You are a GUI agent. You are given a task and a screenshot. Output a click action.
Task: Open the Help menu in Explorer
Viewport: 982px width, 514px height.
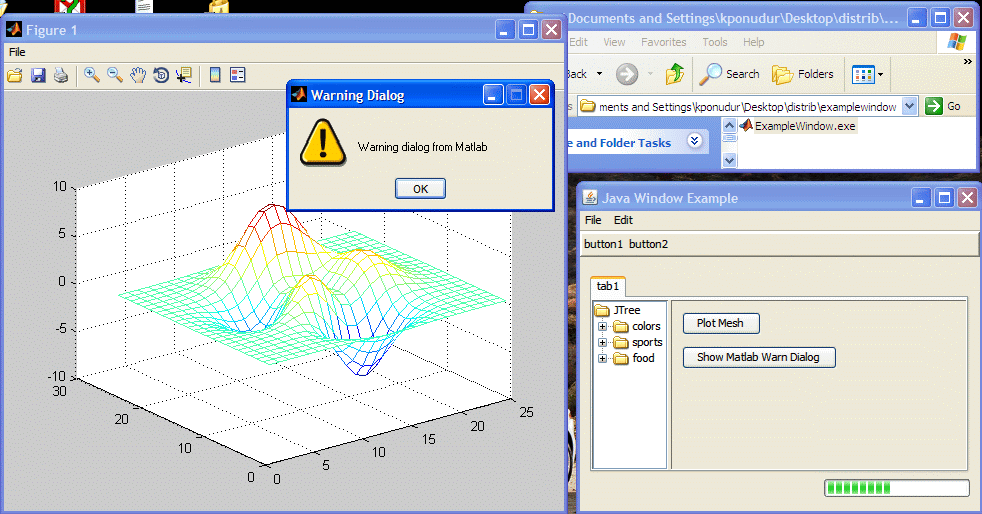pyautogui.click(x=753, y=42)
